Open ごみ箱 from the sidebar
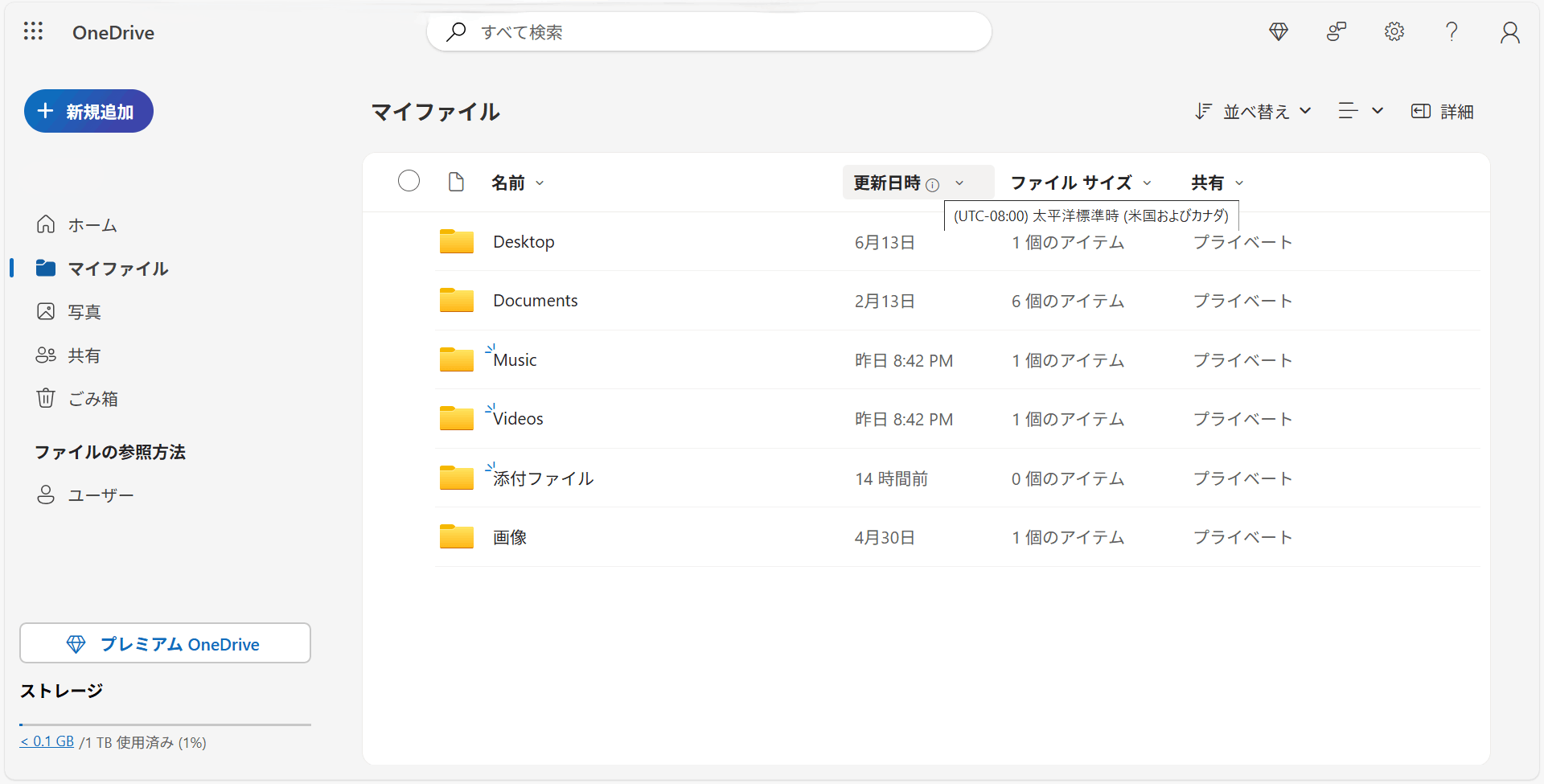 (92, 397)
